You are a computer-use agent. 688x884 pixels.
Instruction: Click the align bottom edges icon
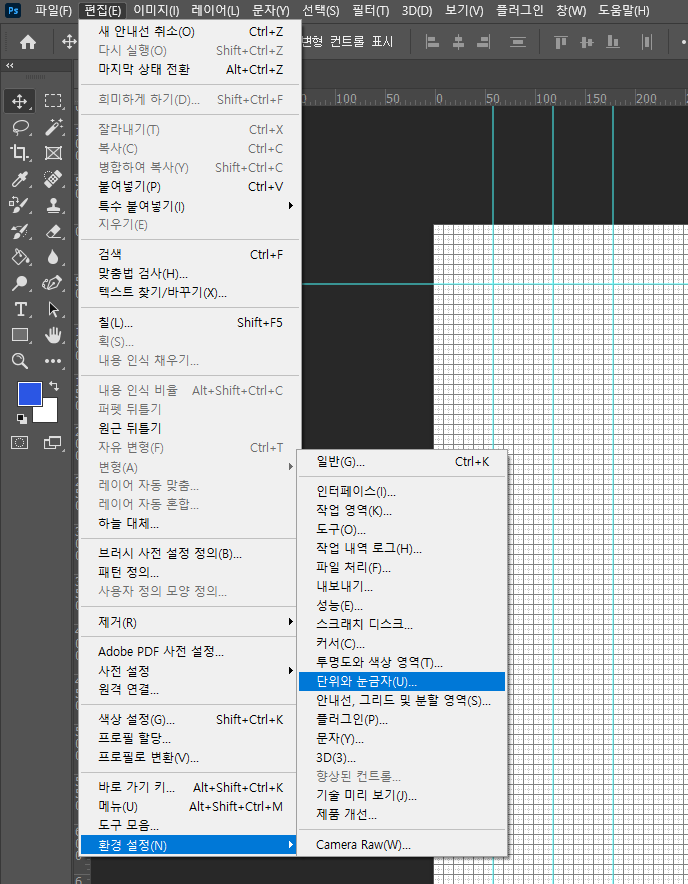pyautogui.click(x=612, y=42)
